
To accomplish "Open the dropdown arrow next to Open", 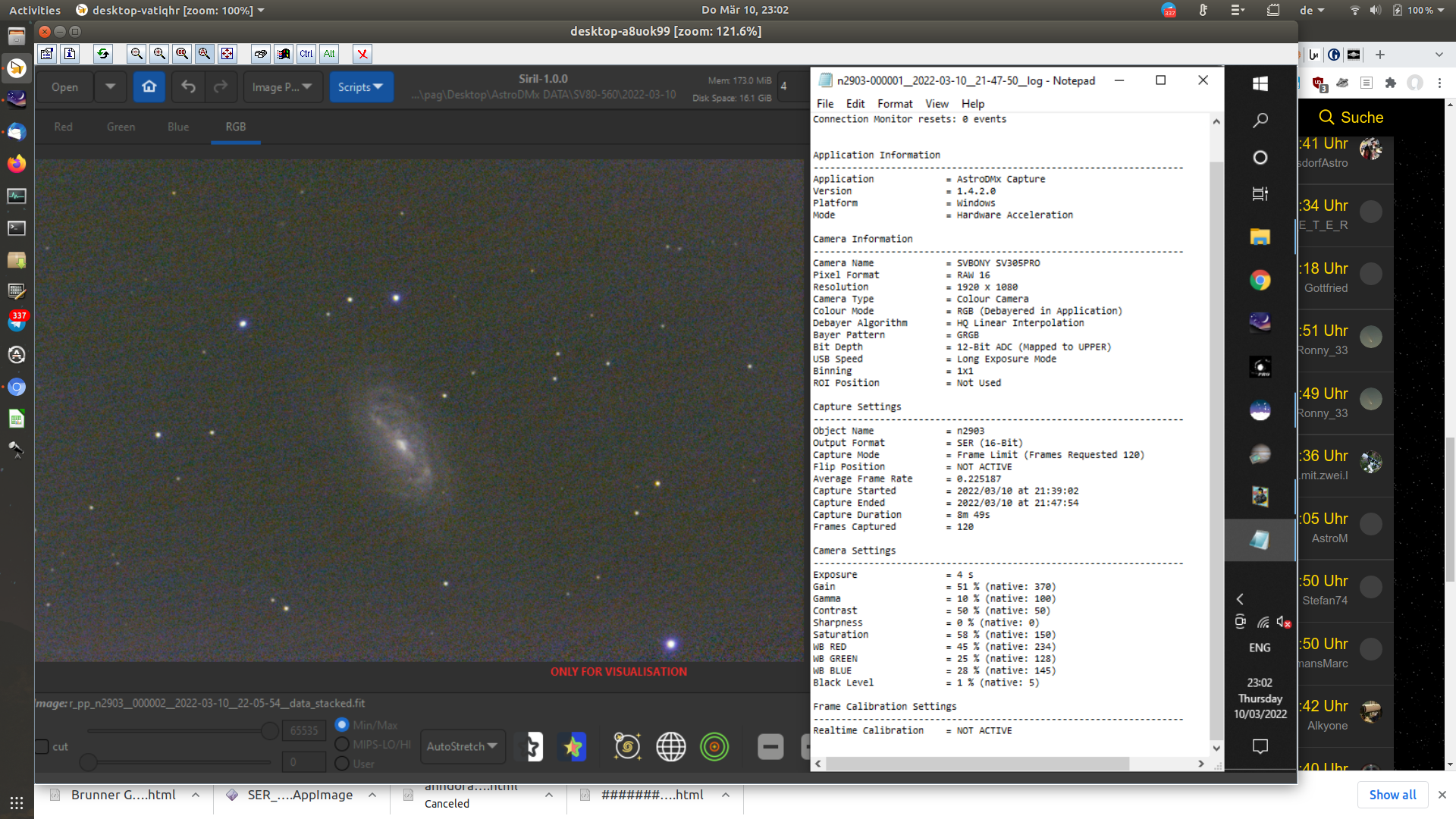I will 111,87.
